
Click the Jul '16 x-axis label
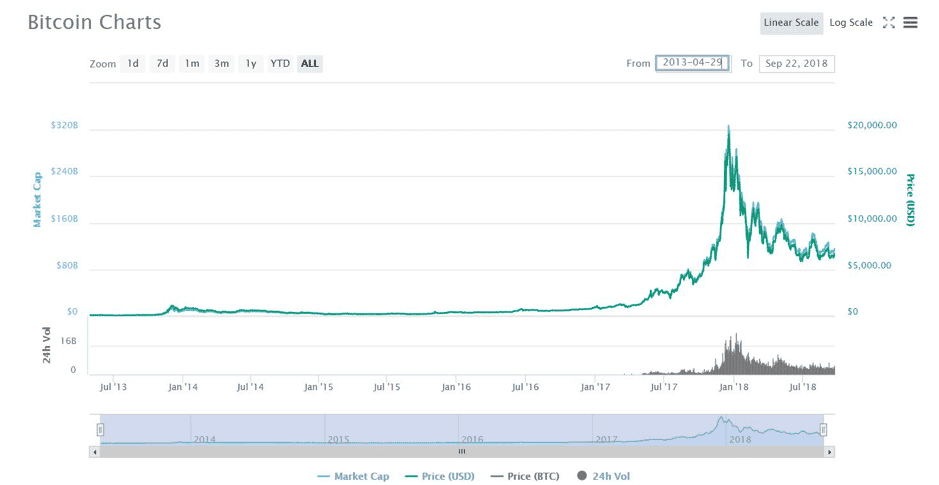click(525, 387)
